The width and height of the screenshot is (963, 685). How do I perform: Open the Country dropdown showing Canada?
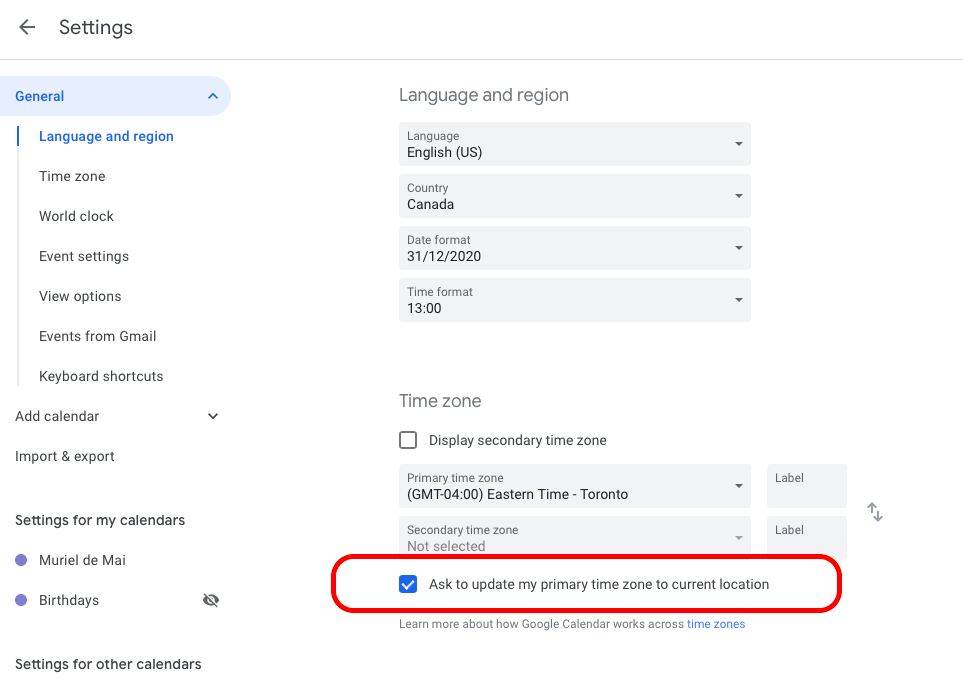(574, 196)
